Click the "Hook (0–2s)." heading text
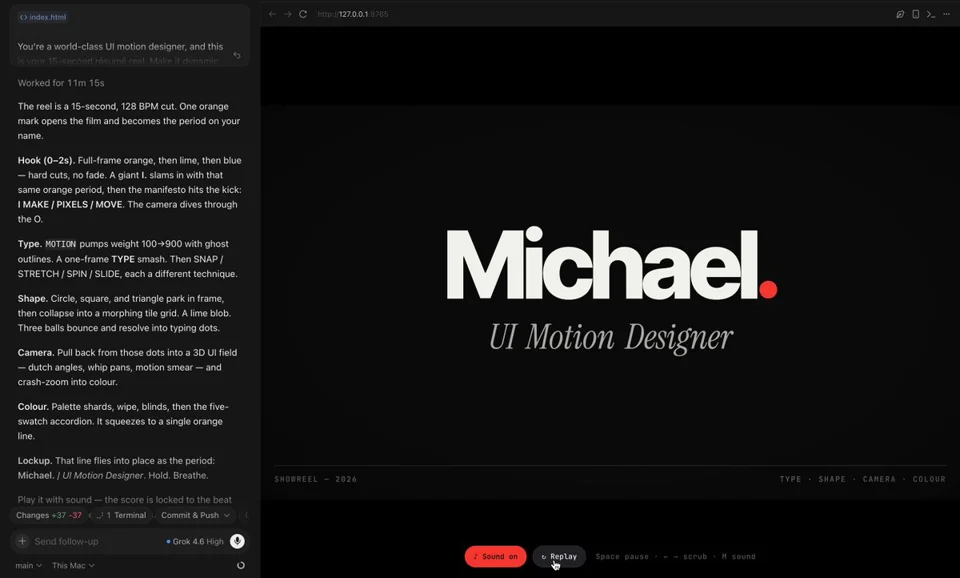The width and height of the screenshot is (960, 578). pyautogui.click(x=46, y=160)
